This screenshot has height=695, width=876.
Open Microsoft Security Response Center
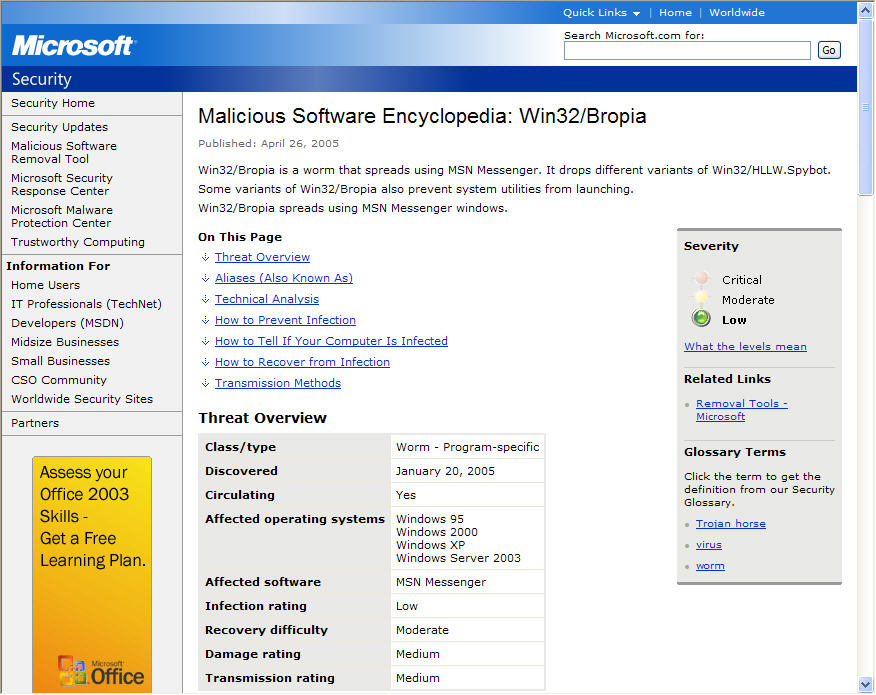[61, 184]
